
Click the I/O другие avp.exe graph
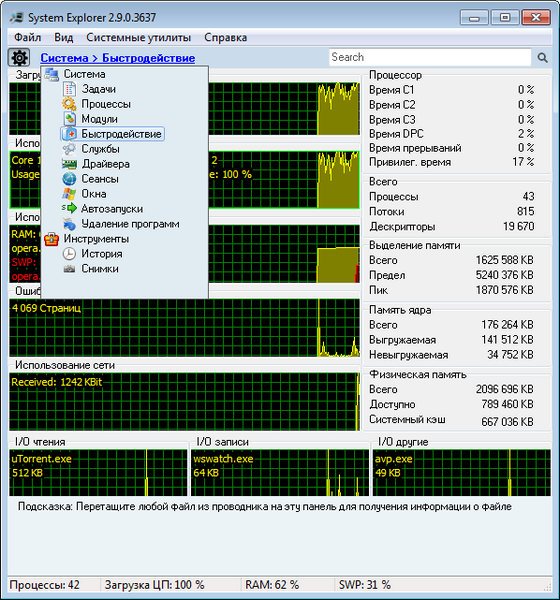tap(462, 473)
